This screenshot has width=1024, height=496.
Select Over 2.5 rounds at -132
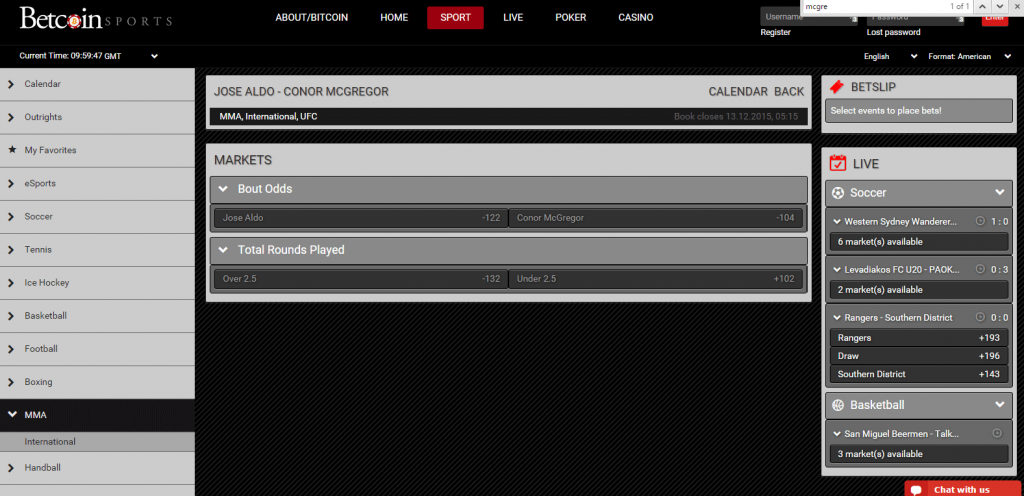[x=360, y=279]
